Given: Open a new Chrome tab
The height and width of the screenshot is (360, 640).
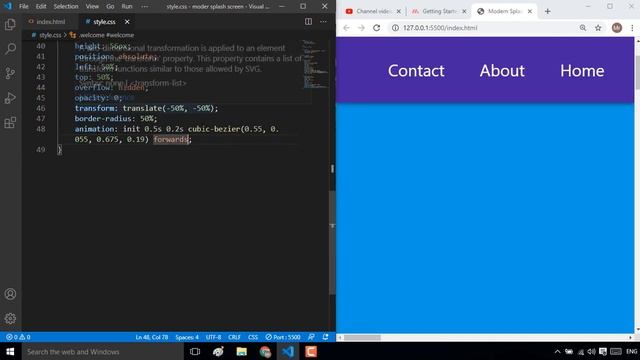Looking at the screenshot, I should (547, 11).
